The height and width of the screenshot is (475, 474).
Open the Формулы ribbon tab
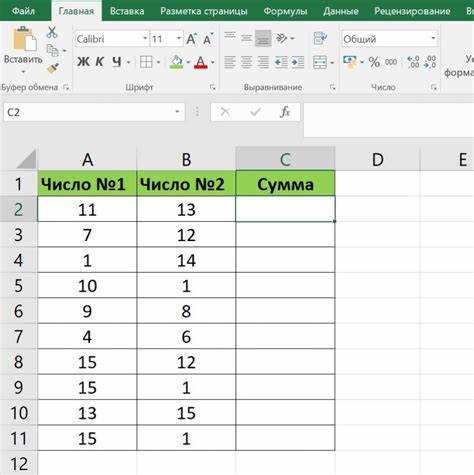[285, 11]
